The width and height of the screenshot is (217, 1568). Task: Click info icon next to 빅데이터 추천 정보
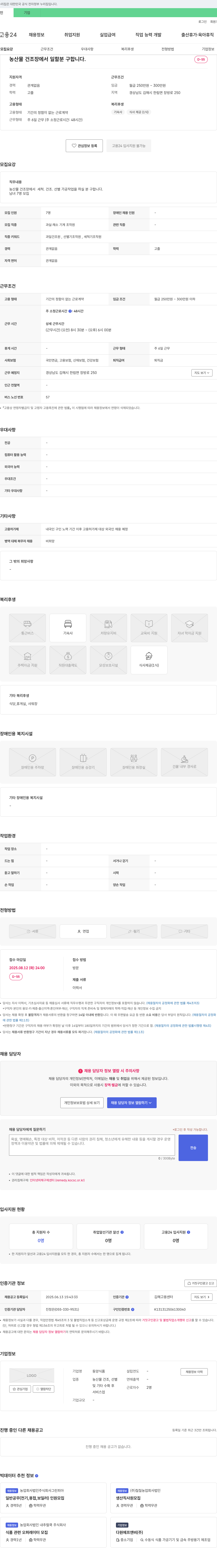click(37, 1476)
